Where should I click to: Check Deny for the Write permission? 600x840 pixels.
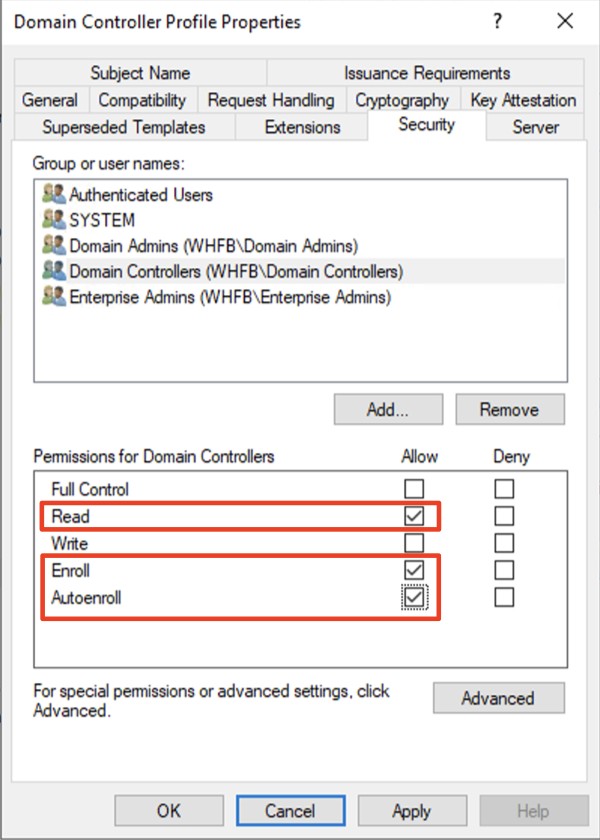point(505,543)
